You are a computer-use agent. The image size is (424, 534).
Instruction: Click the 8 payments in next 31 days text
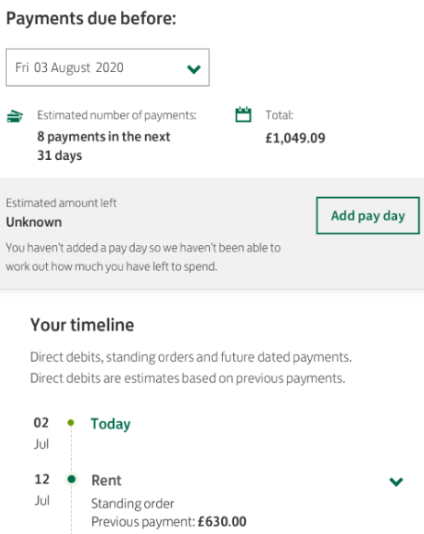tap(104, 146)
